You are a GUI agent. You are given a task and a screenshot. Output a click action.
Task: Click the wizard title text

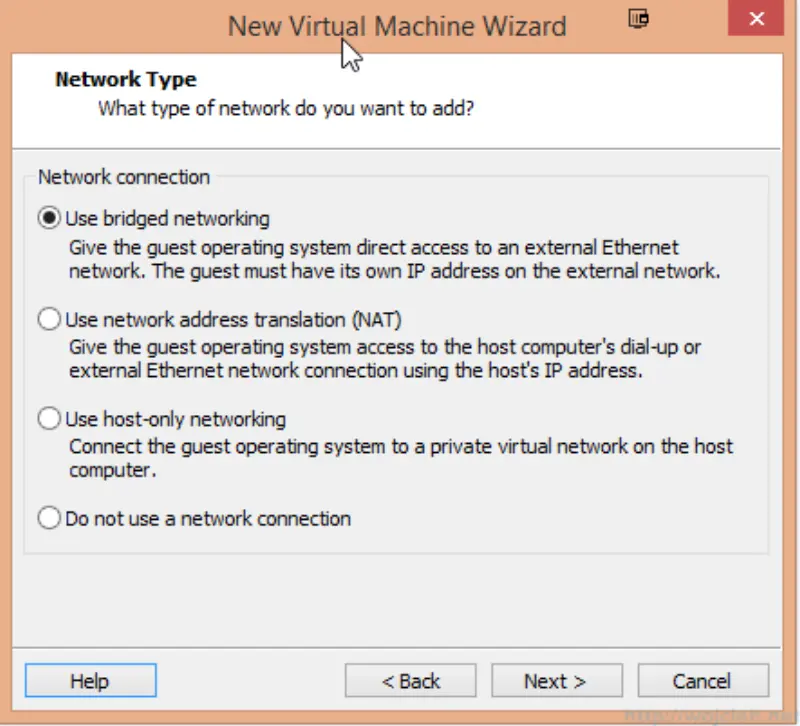coord(400,26)
